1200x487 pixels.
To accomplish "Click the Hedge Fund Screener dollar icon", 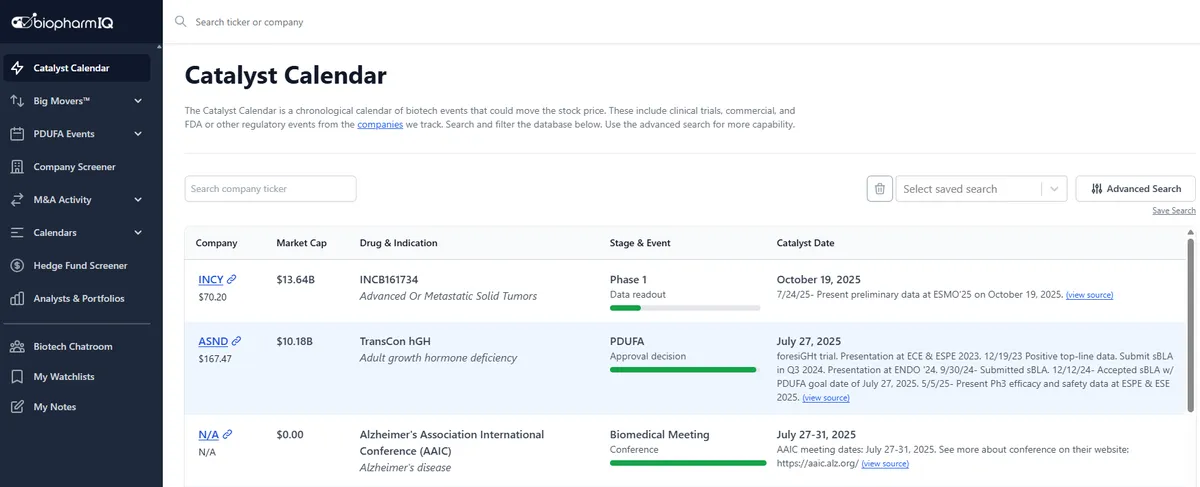I will [x=16, y=266].
